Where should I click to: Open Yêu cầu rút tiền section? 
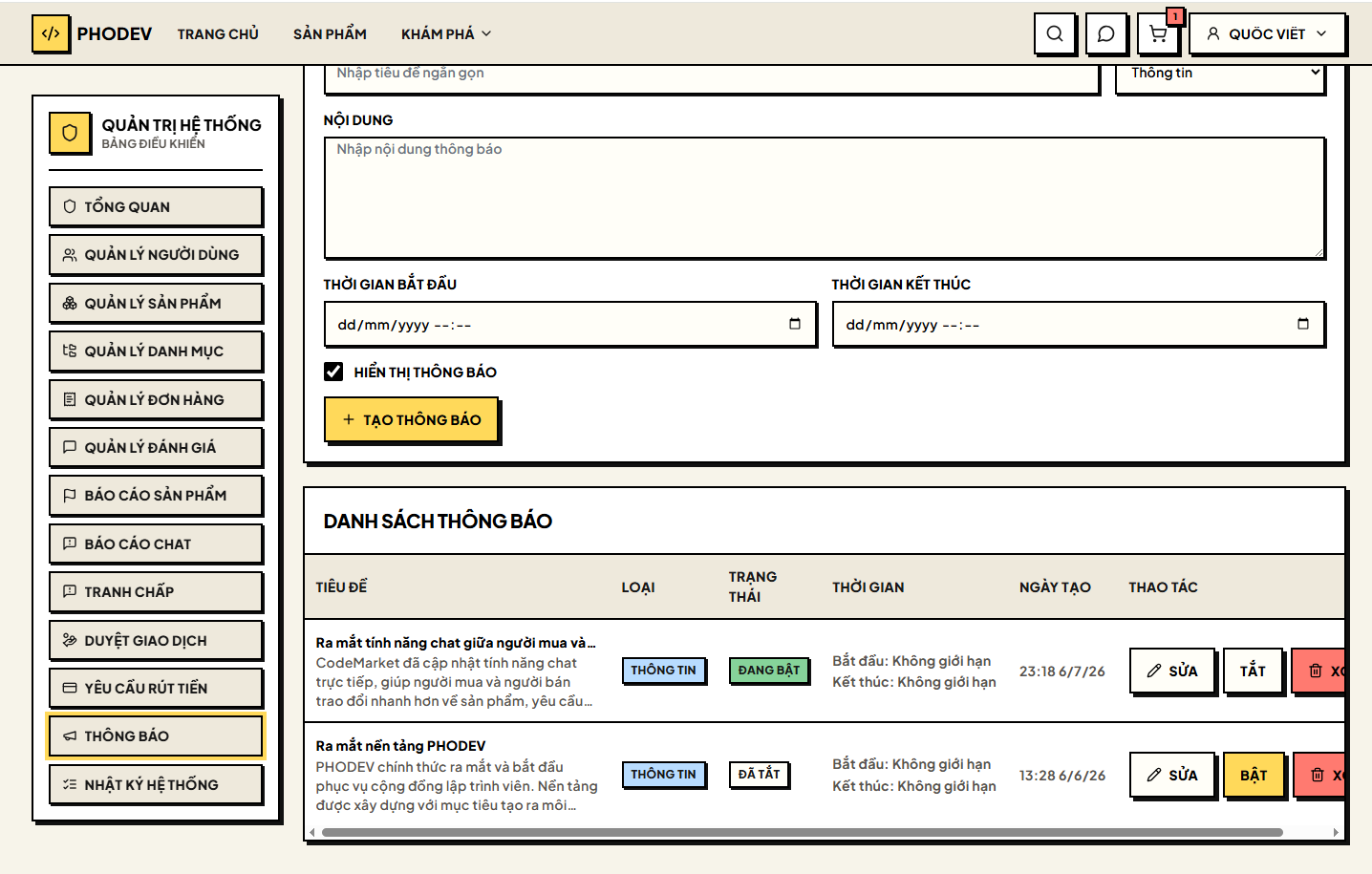(156, 688)
